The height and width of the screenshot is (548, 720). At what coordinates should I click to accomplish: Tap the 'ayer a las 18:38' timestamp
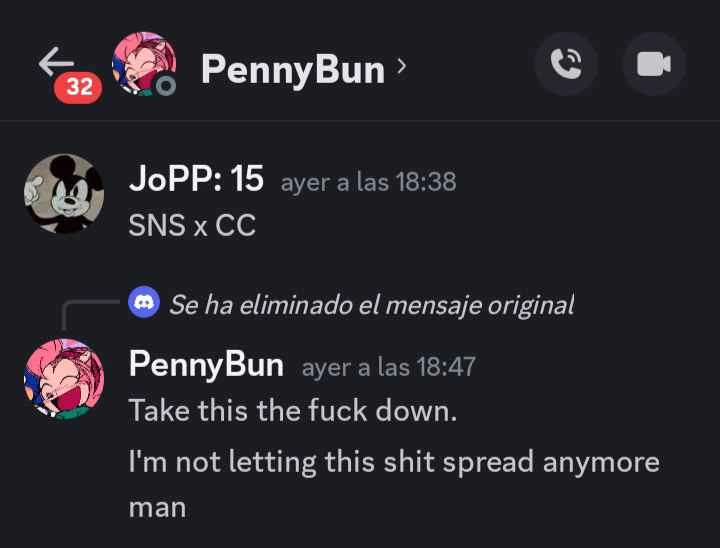click(368, 182)
